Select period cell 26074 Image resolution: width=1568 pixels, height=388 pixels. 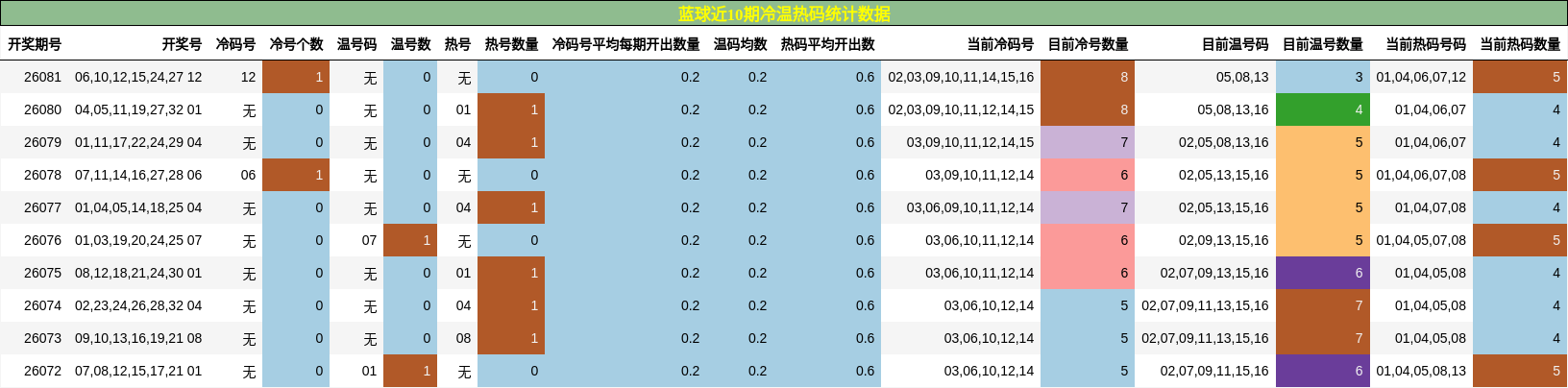point(42,305)
